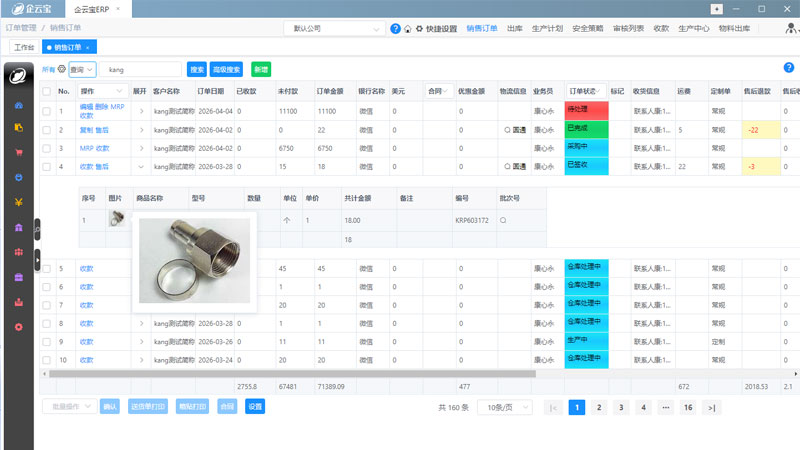
Task: Check the checkbox for order row 7
Action: pyautogui.click(x=46, y=305)
